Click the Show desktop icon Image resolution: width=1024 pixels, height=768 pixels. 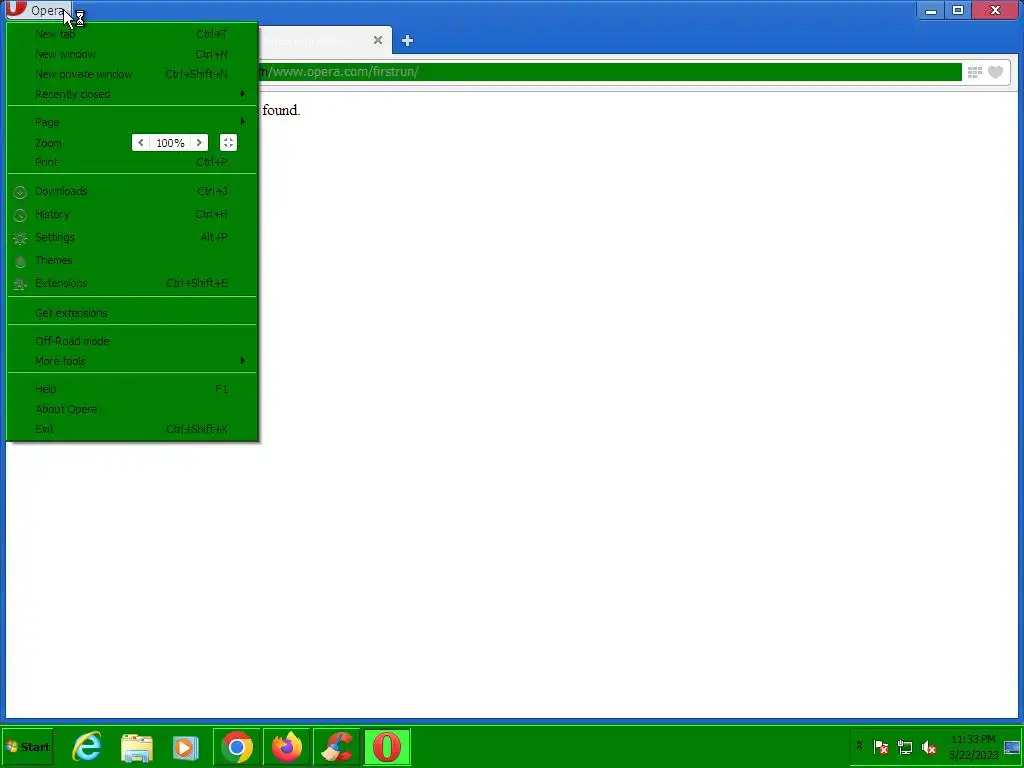[x=1013, y=747]
